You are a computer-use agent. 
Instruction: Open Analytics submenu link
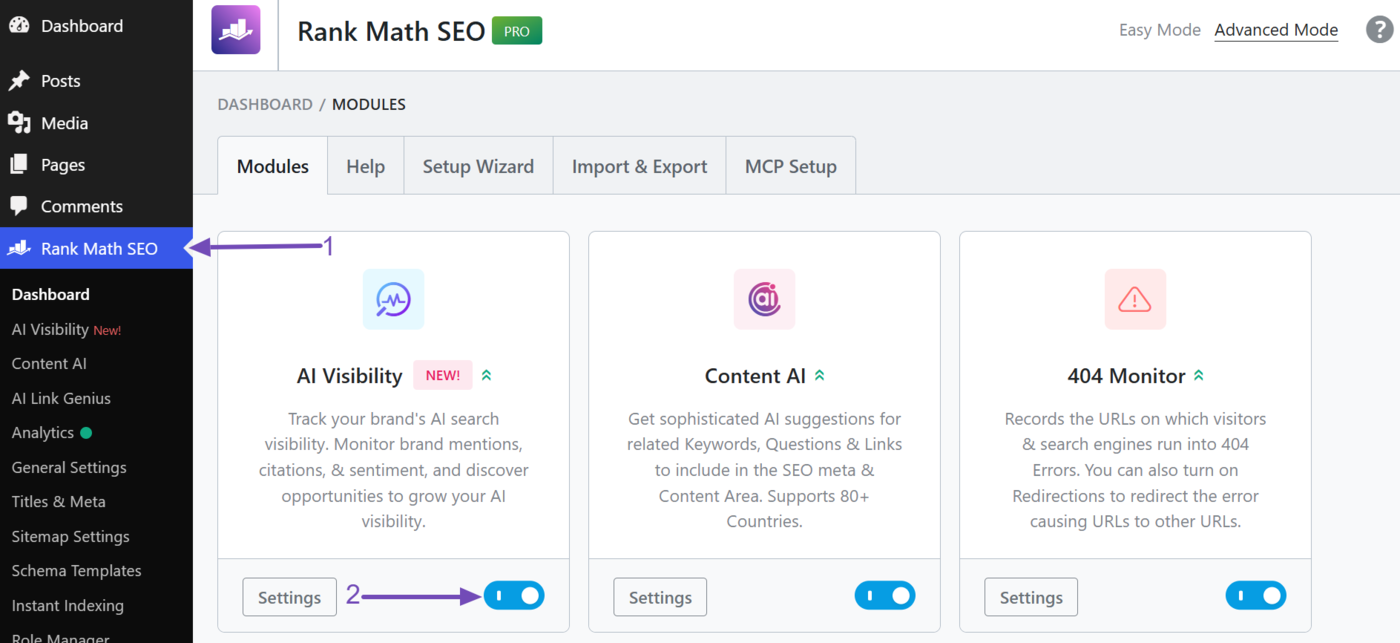[x=43, y=433]
